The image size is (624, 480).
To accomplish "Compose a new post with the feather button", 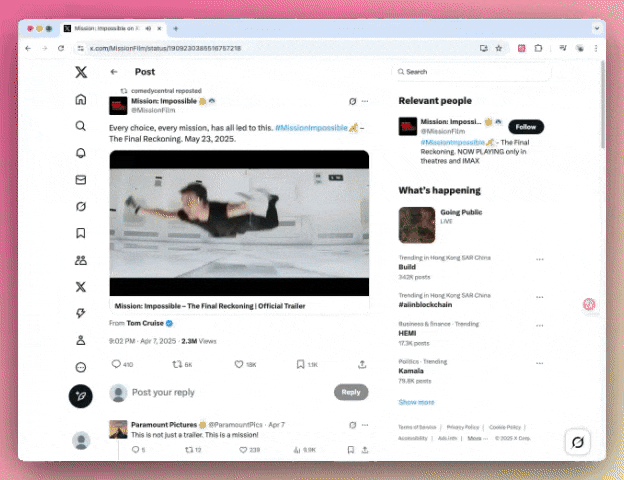I will (81, 396).
